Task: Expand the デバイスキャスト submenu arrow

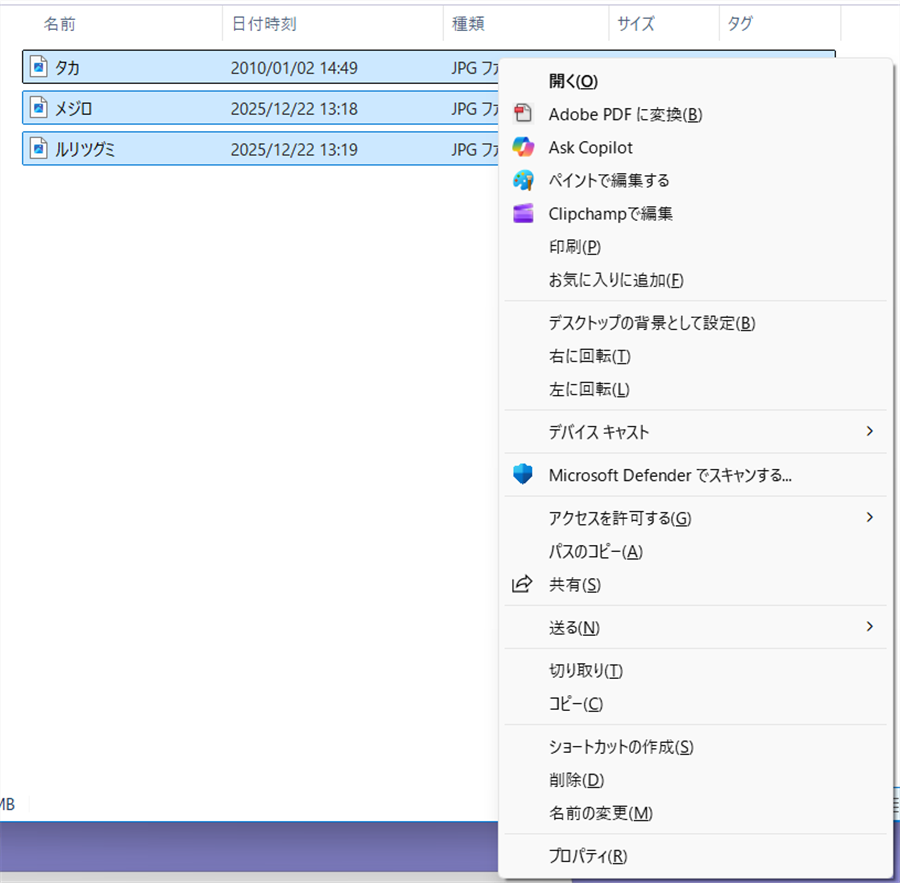Action: coord(870,431)
